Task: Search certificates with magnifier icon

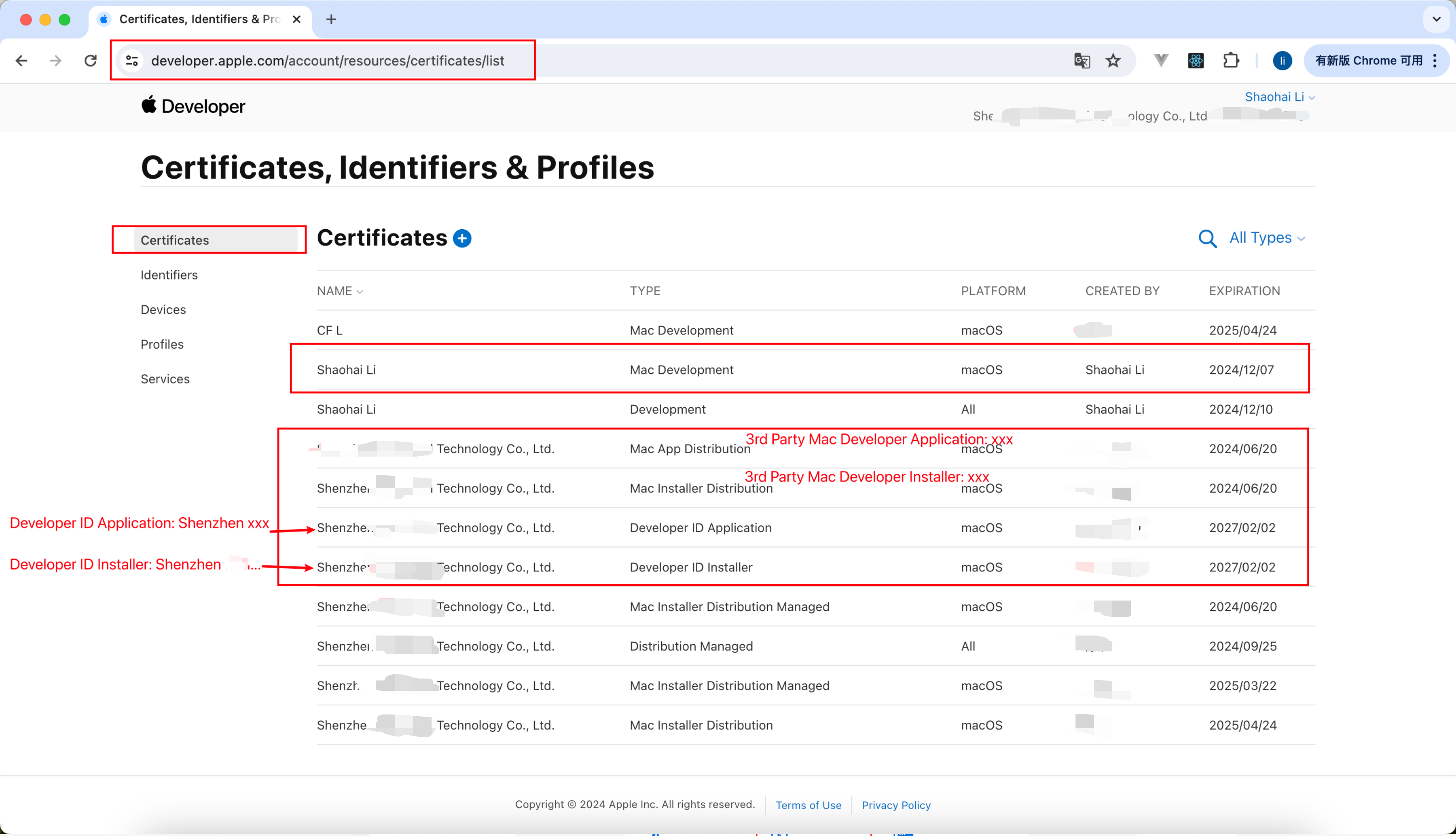Action: 1208,238
